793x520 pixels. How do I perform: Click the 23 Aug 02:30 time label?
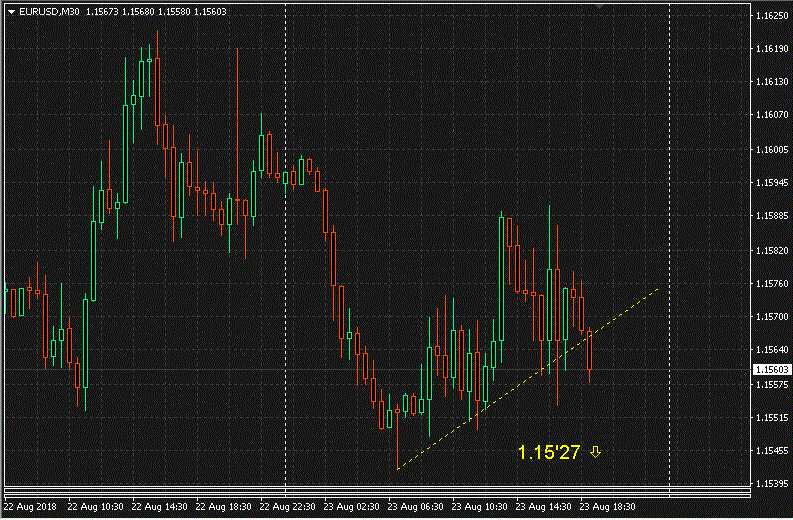pyautogui.click(x=350, y=507)
